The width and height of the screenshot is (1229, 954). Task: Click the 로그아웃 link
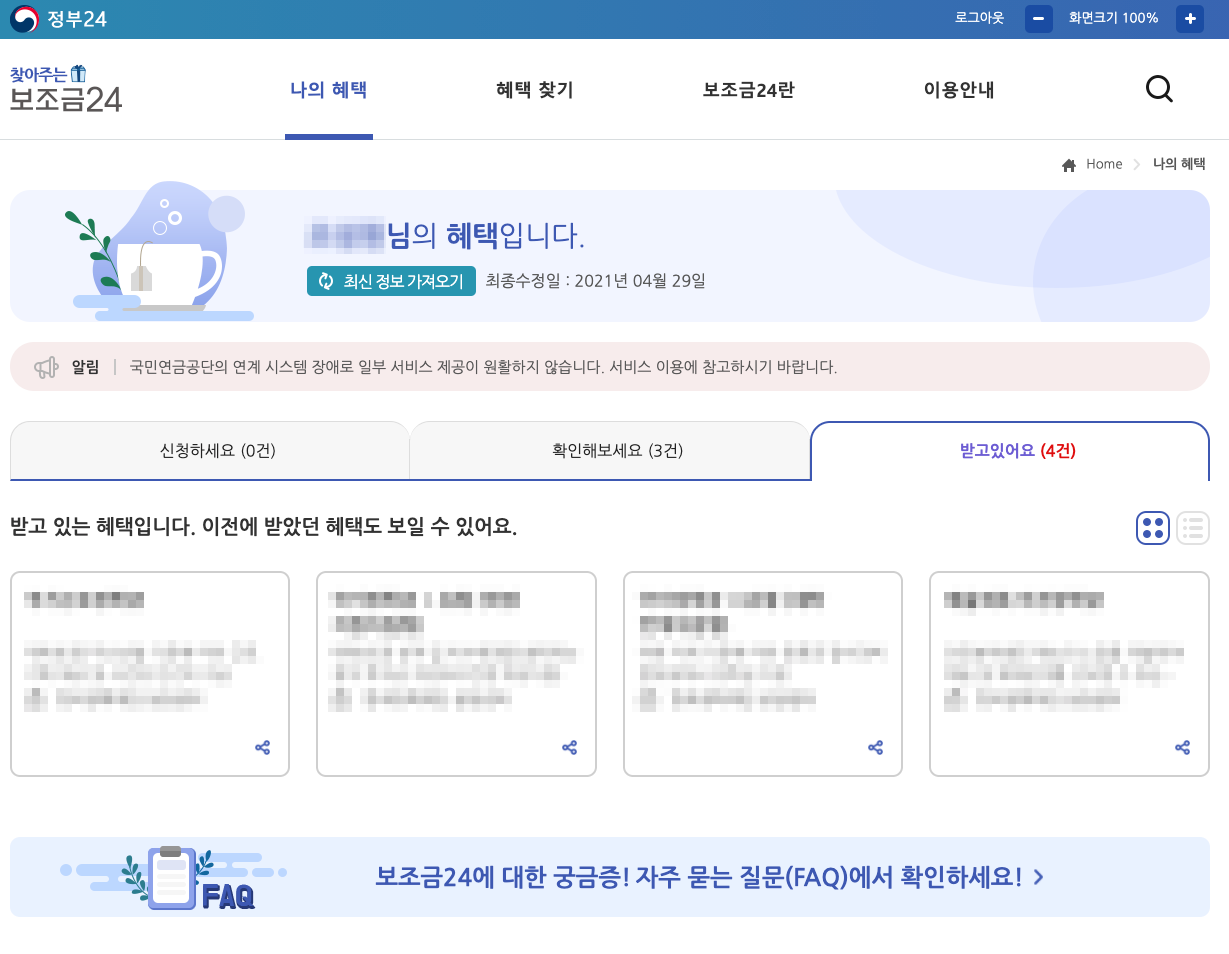click(980, 18)
